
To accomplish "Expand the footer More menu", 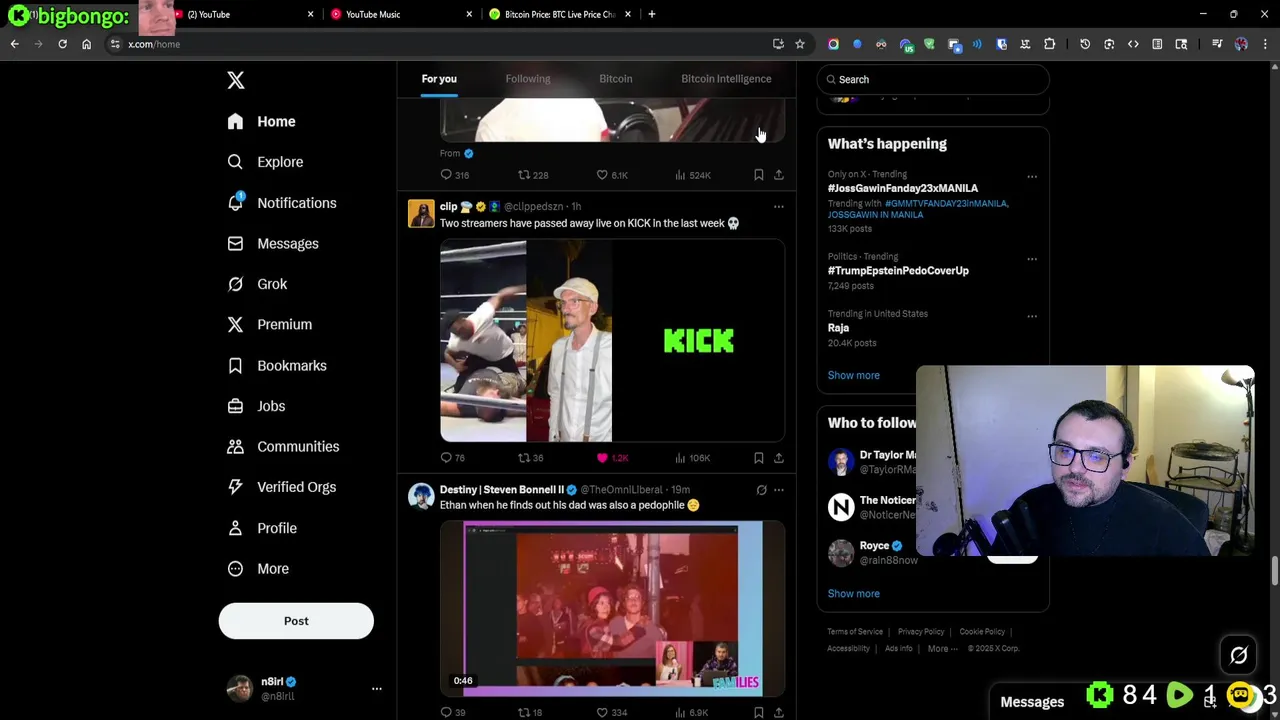I will click(x=942, y=649).
